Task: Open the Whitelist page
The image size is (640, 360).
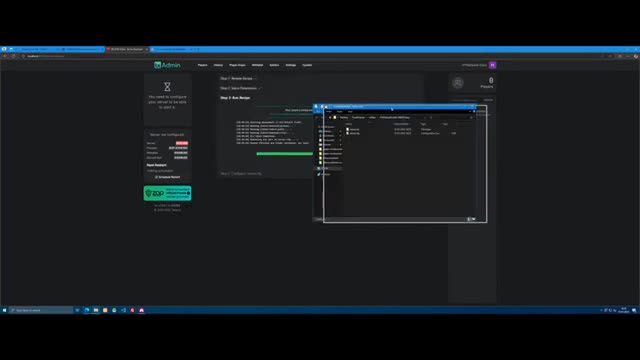Action: pos(258,65)
